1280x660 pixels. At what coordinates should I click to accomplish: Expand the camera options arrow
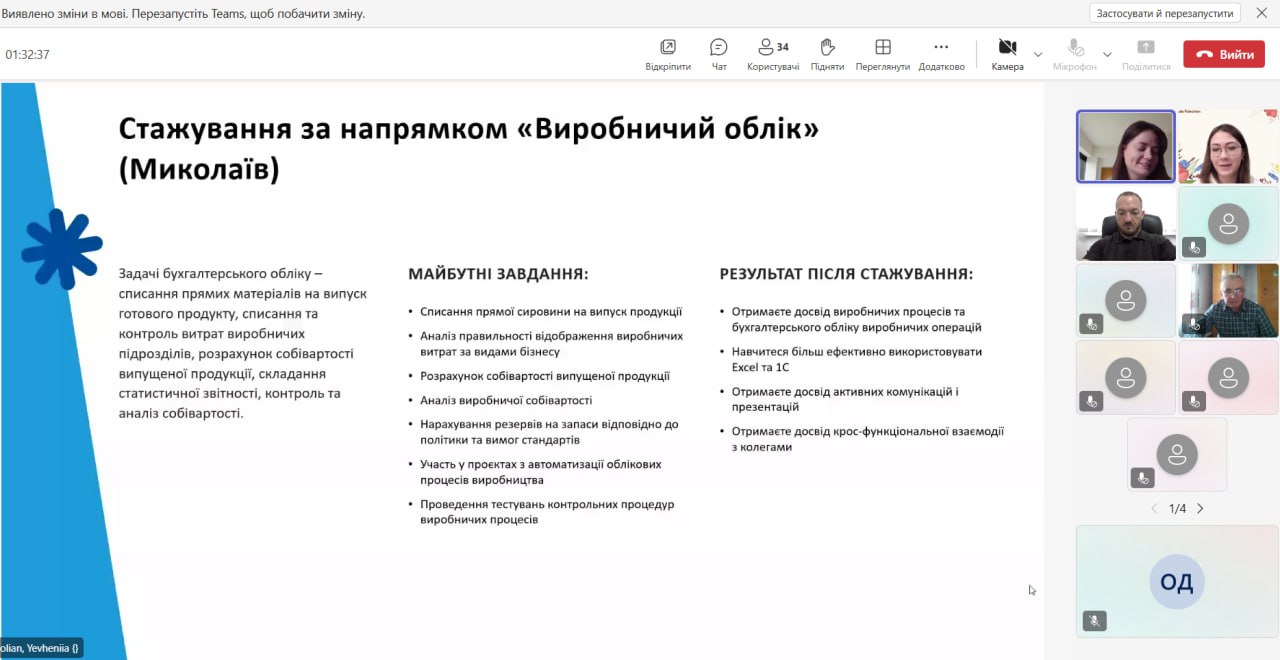[x=1038, y=54]
